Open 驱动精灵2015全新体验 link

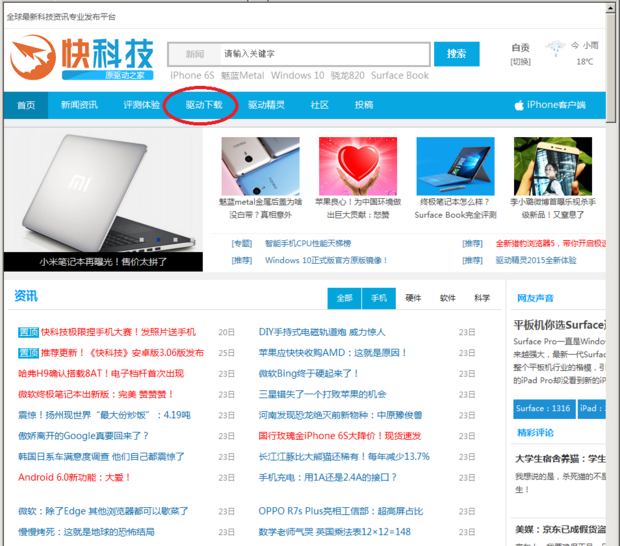(536, 261)
